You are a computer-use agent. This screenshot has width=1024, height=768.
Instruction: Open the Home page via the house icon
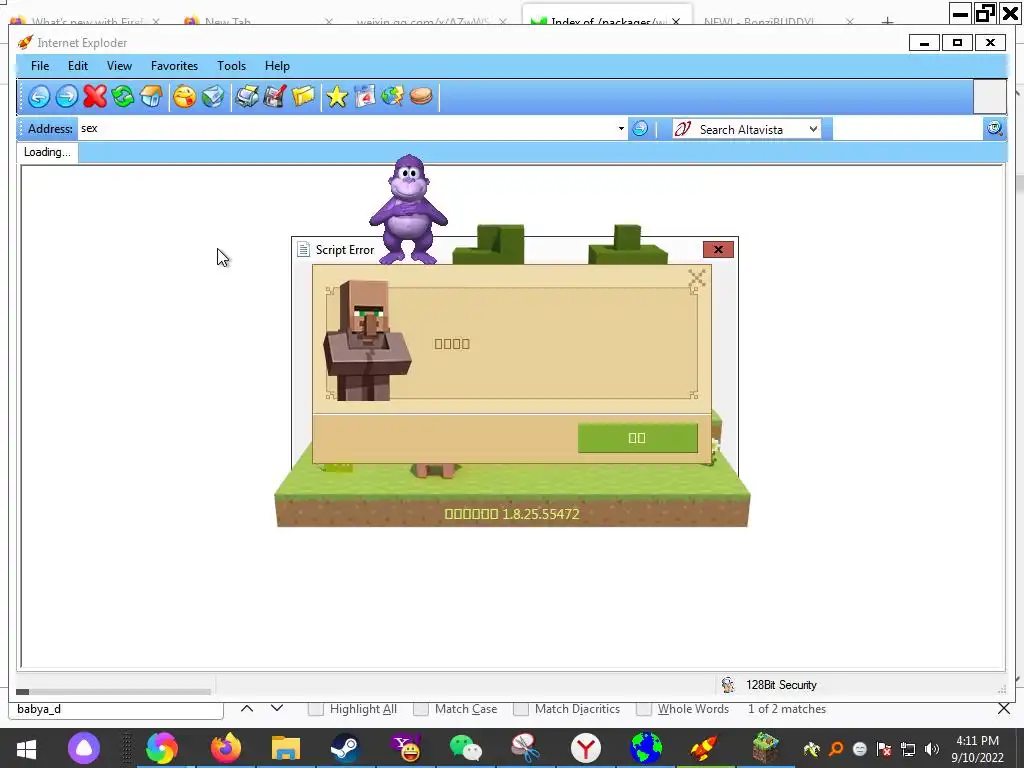(151, 97)
